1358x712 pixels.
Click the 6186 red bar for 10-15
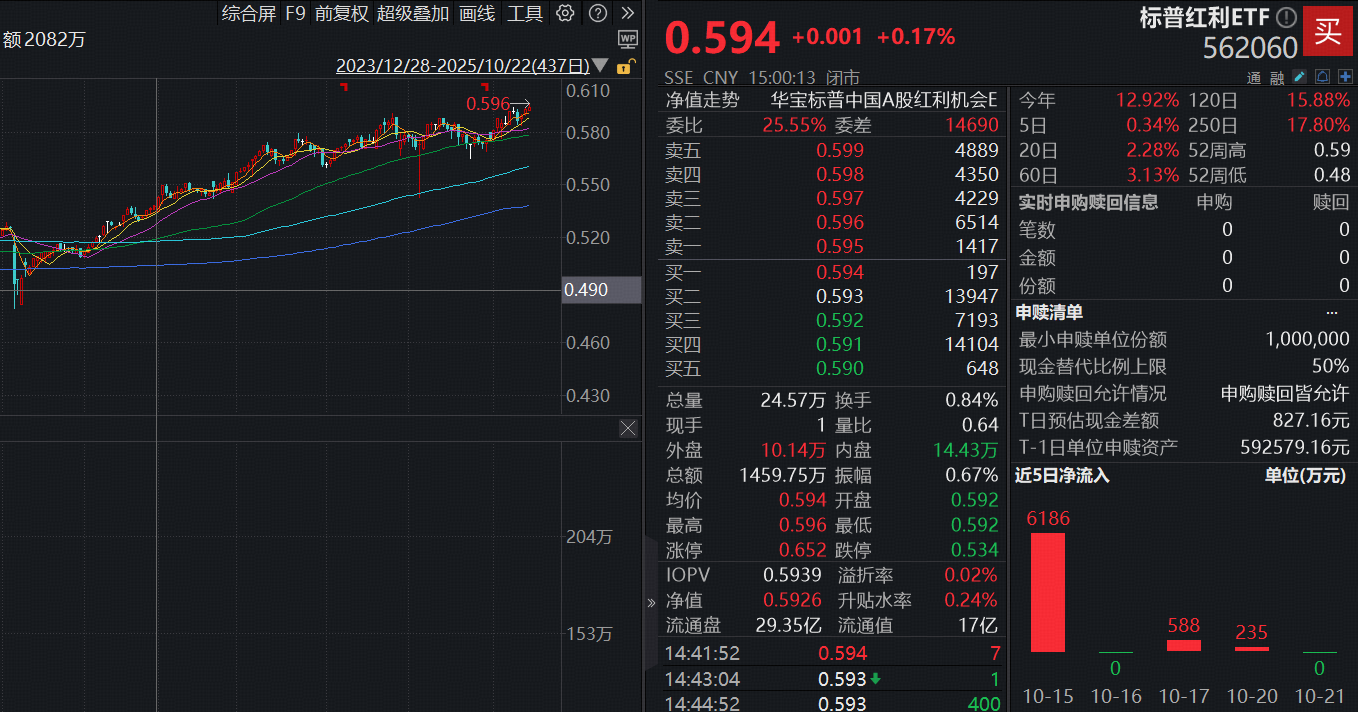coord(1047,592)
